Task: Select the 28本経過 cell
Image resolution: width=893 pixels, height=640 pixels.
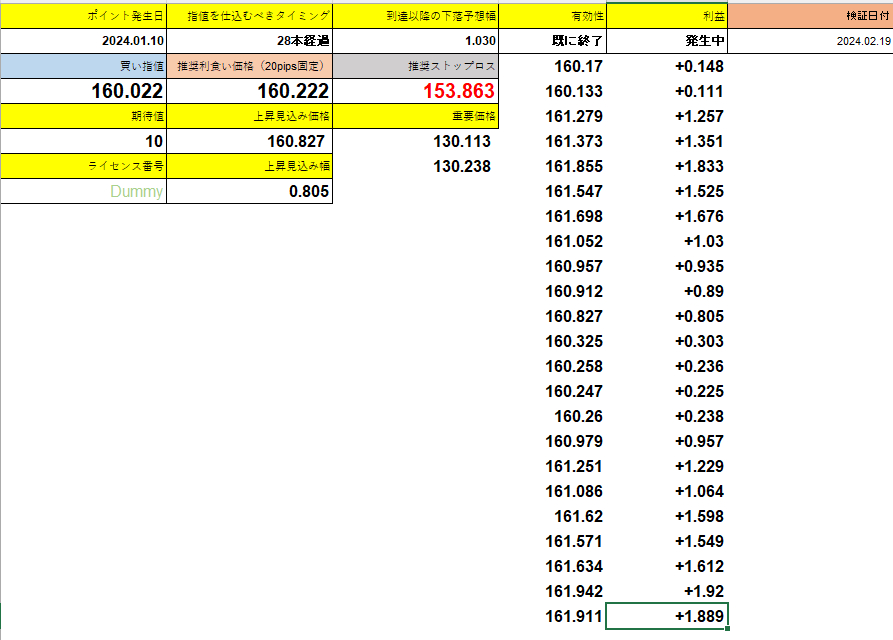Action: point(249,41)
